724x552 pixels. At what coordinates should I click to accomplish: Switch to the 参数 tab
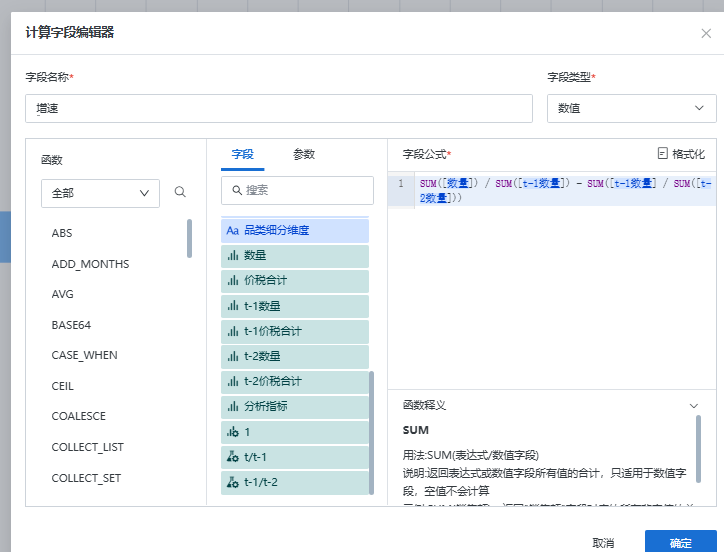coord(304,154)
